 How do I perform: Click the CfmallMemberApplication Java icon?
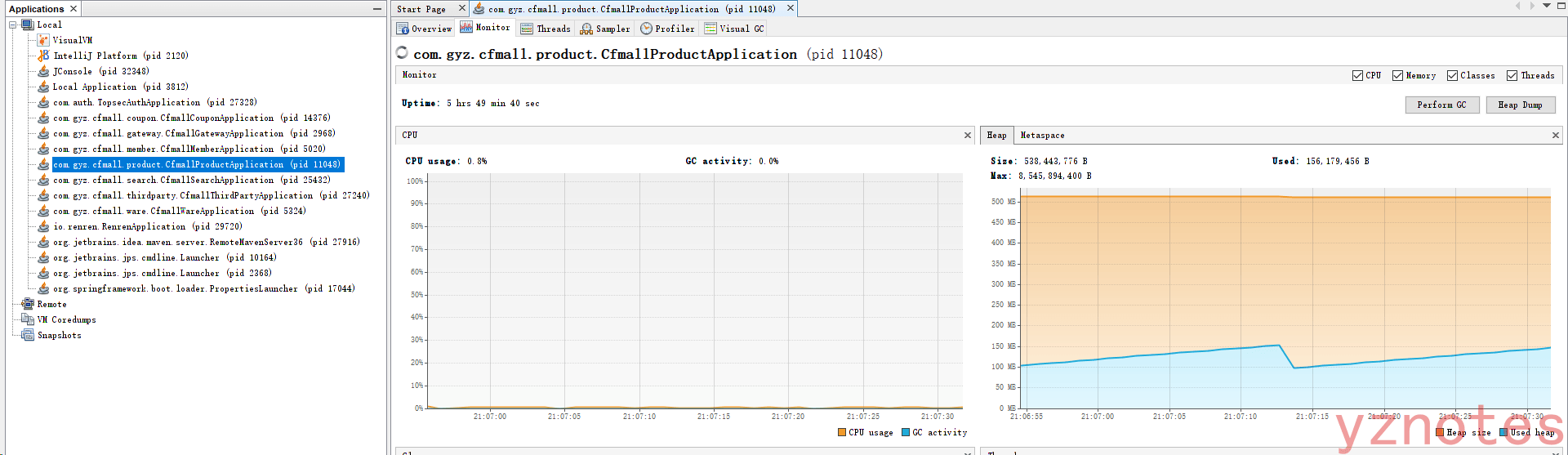click(43, 149)
